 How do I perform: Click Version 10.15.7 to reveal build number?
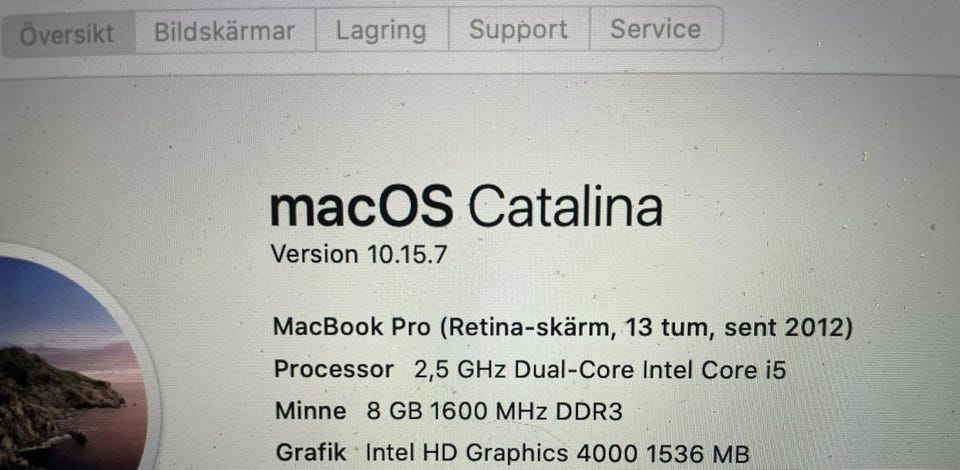coord(358,253)
